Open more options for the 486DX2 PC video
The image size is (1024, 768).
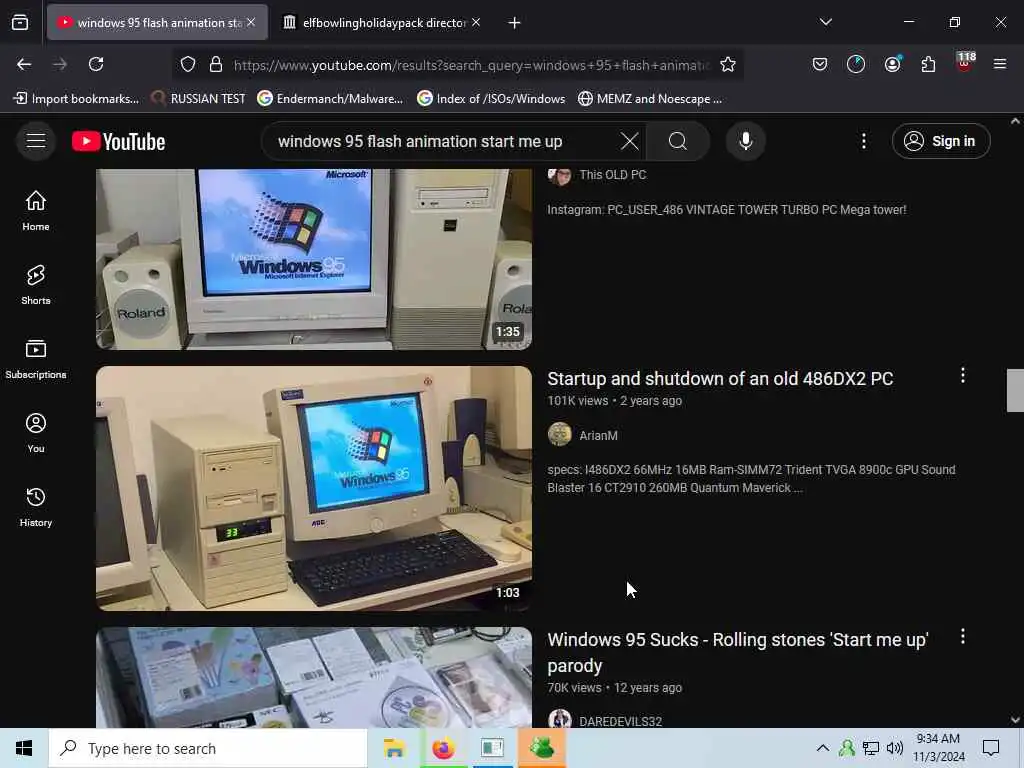click(963, 375)
